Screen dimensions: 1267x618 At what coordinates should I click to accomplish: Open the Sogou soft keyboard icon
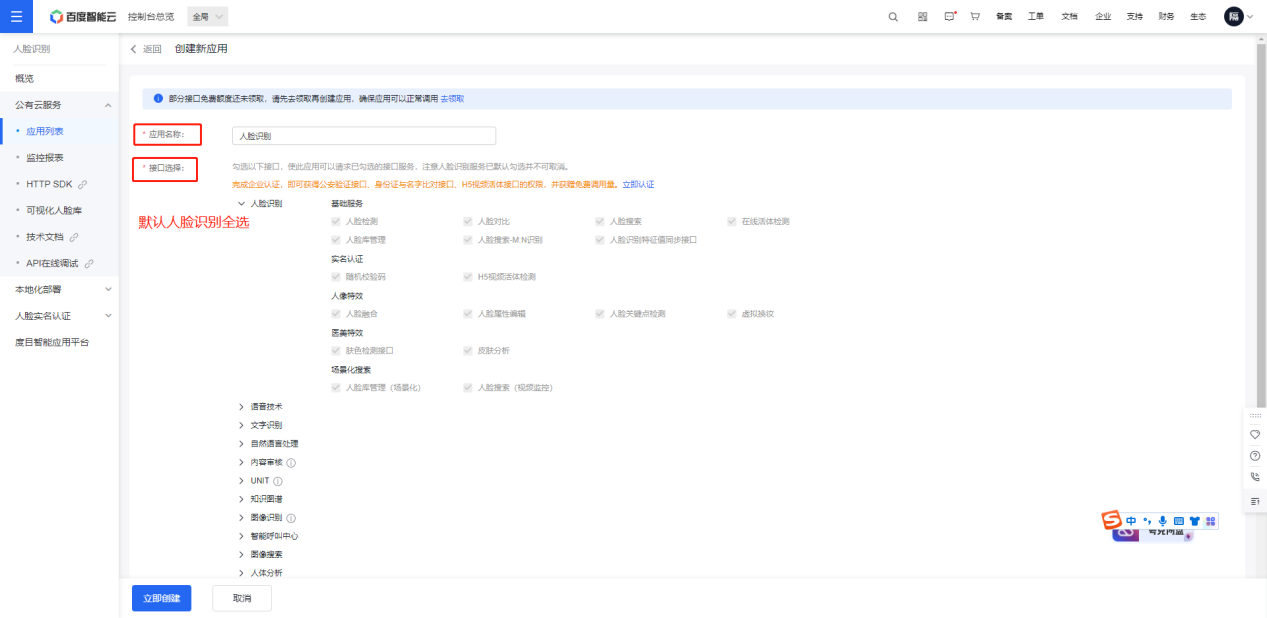click(x=1178, y=521)
